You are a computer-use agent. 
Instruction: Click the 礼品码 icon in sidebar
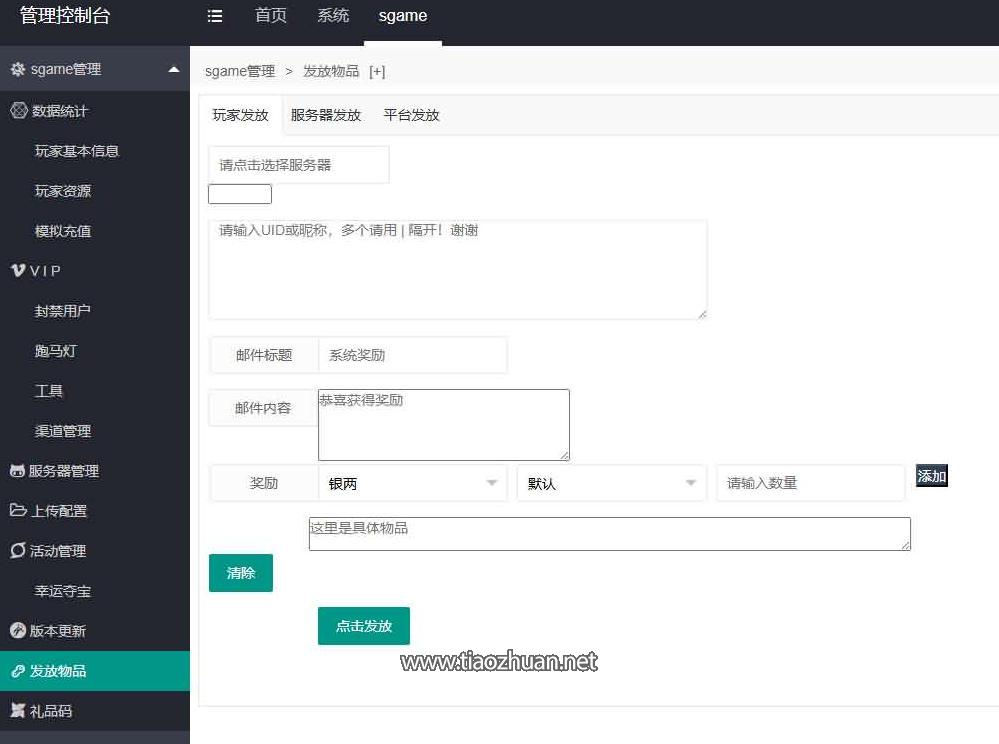[x=18, y=711]
